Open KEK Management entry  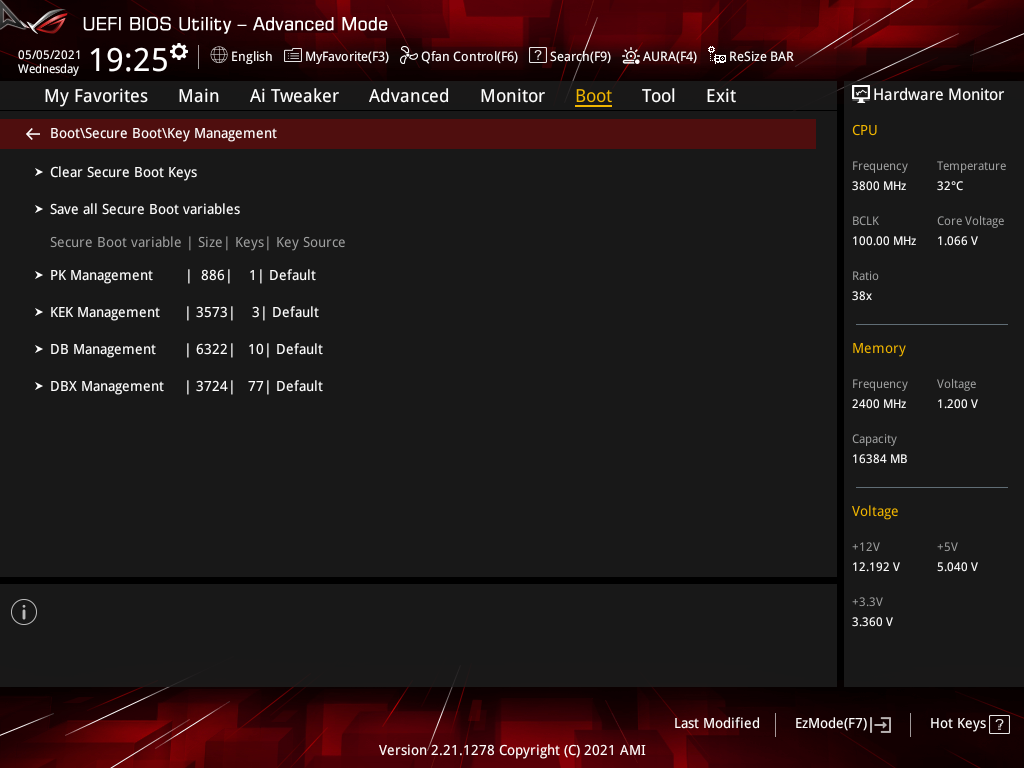tap(104, 313)
